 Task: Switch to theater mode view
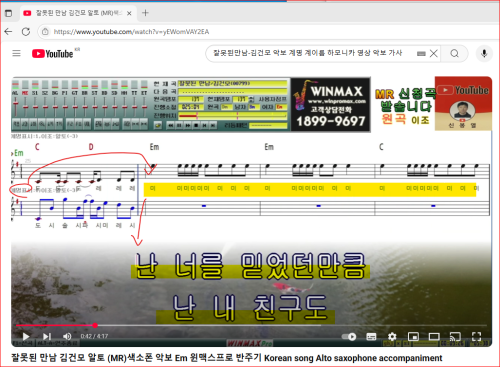point(434,337)
